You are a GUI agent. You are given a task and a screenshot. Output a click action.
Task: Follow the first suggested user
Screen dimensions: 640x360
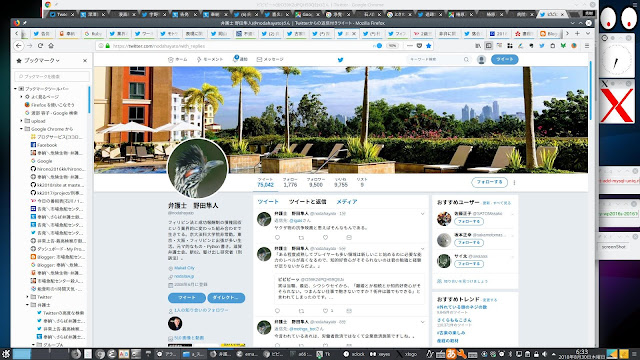point(469,221)
